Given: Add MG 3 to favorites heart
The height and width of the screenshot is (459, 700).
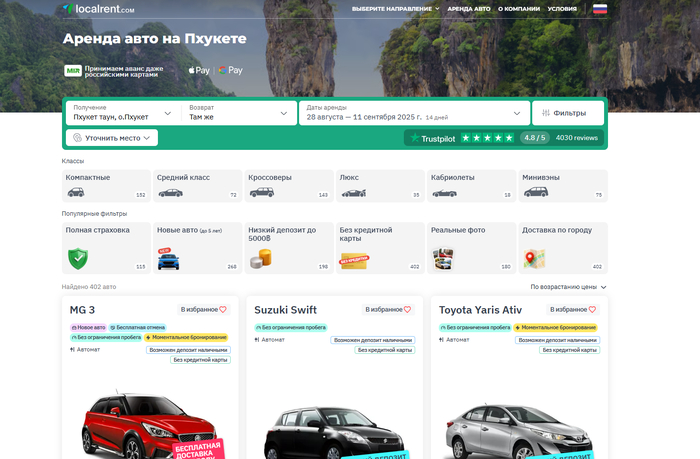Looking at the screenshot, I should pyautogui.click(x=223, y=309).
